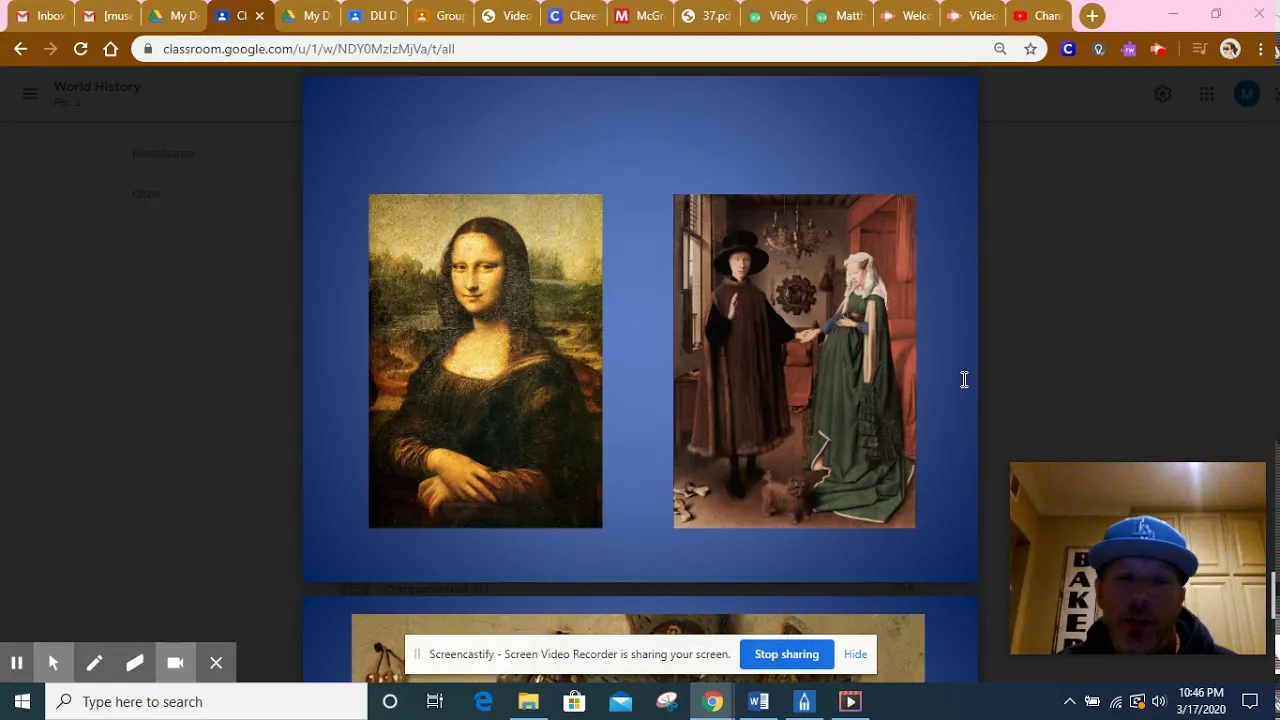Open Cortana circle icon on taskbar
Screen dimensions: 1280x720
pyautogui.click(x=390, y=702)
